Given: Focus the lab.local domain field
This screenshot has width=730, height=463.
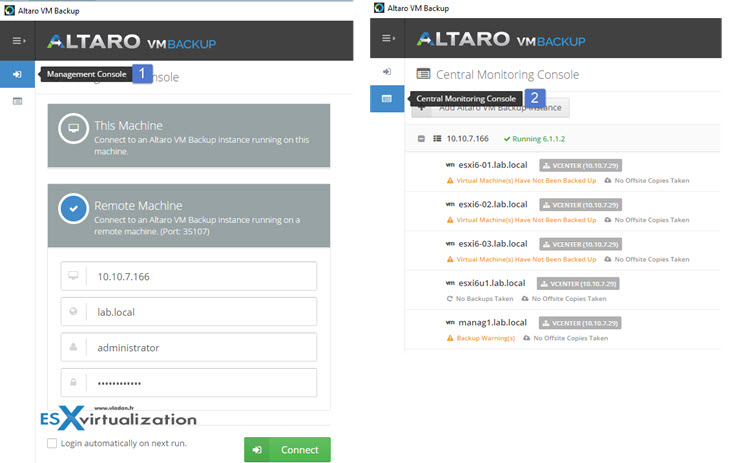Looking at the screenshot, I should coord(189,312).
